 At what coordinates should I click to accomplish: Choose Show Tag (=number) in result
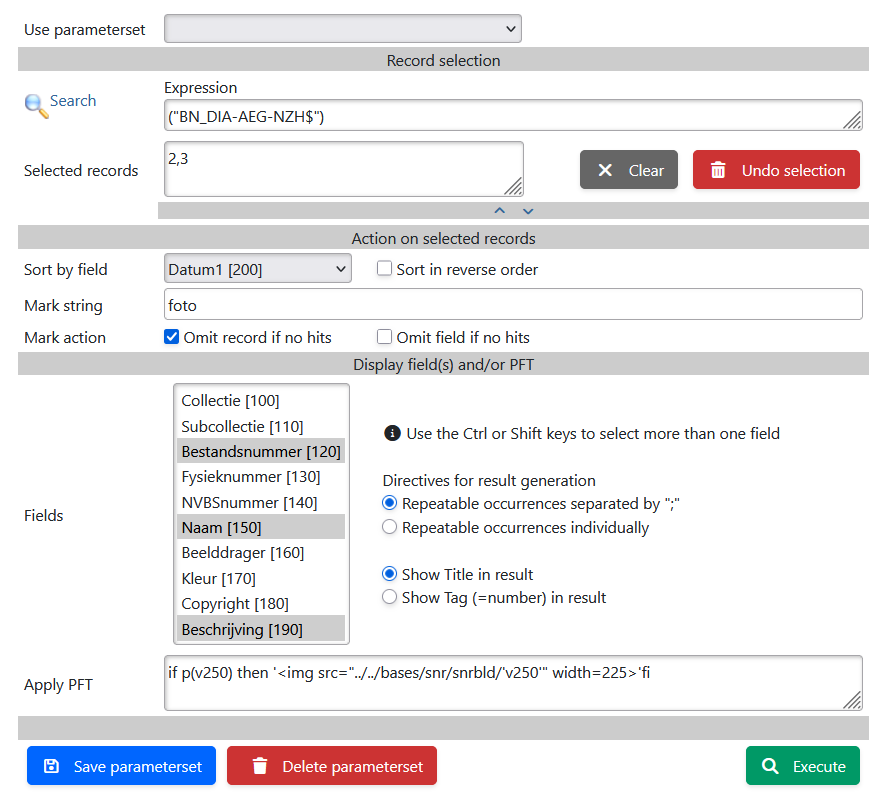point(390,597)
